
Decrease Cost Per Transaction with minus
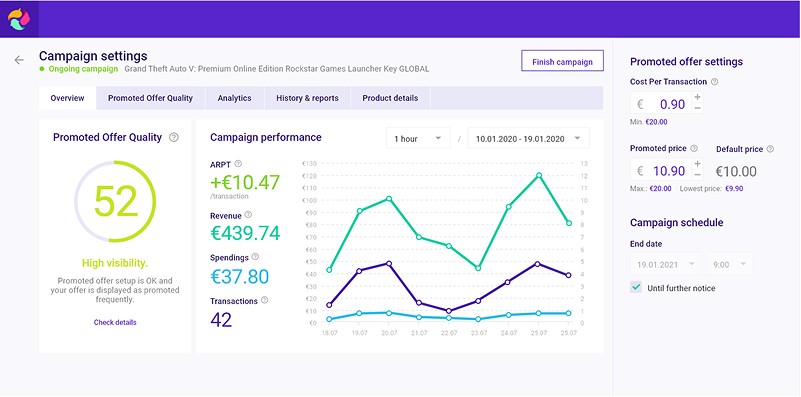click(x=698, y=108)
